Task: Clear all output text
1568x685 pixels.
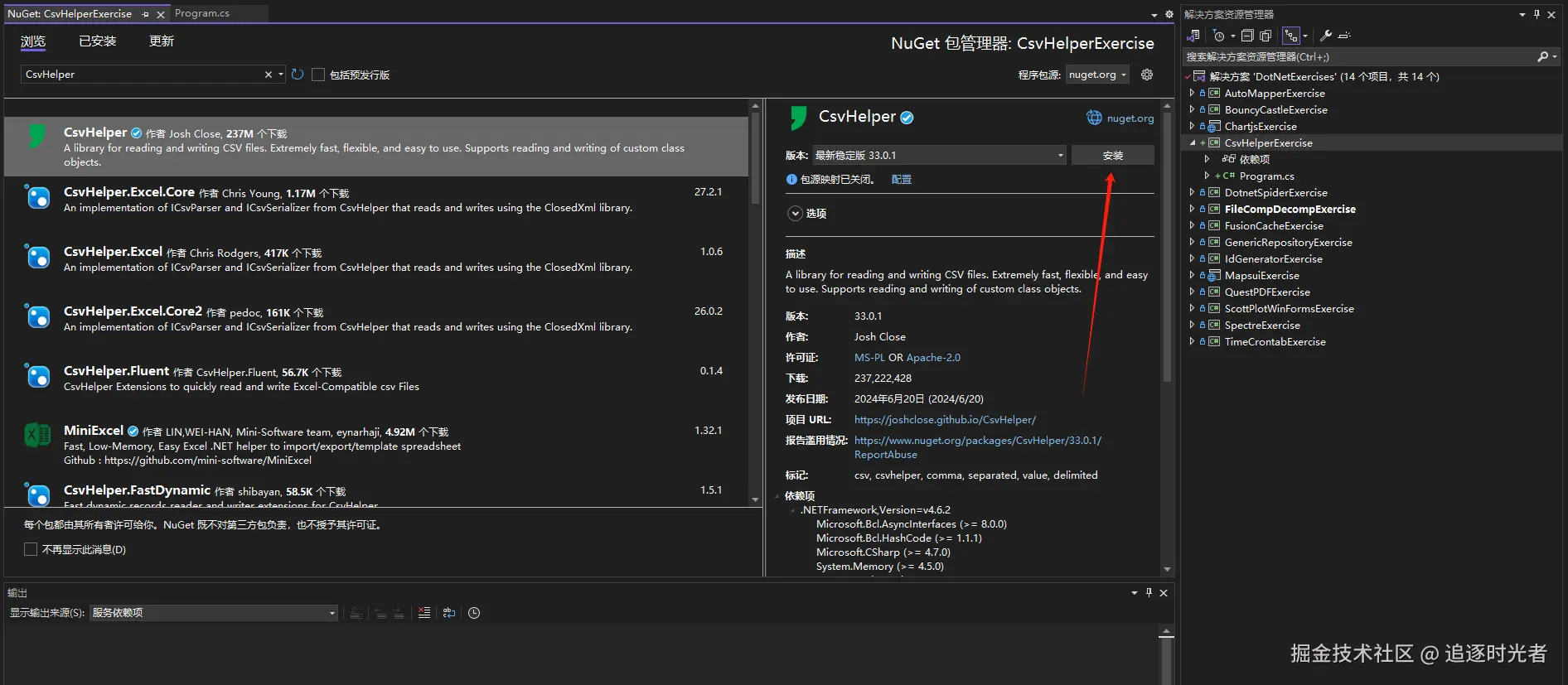Action: 424,613
